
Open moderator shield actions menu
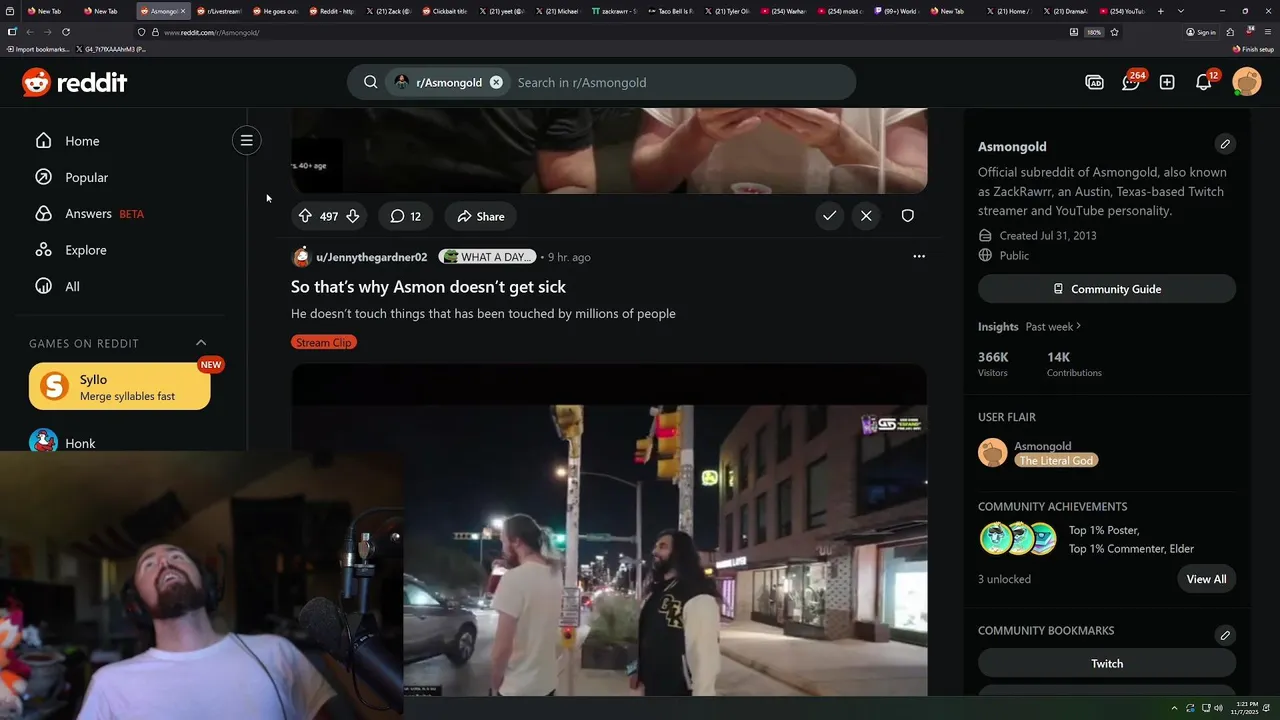[907, 216]
